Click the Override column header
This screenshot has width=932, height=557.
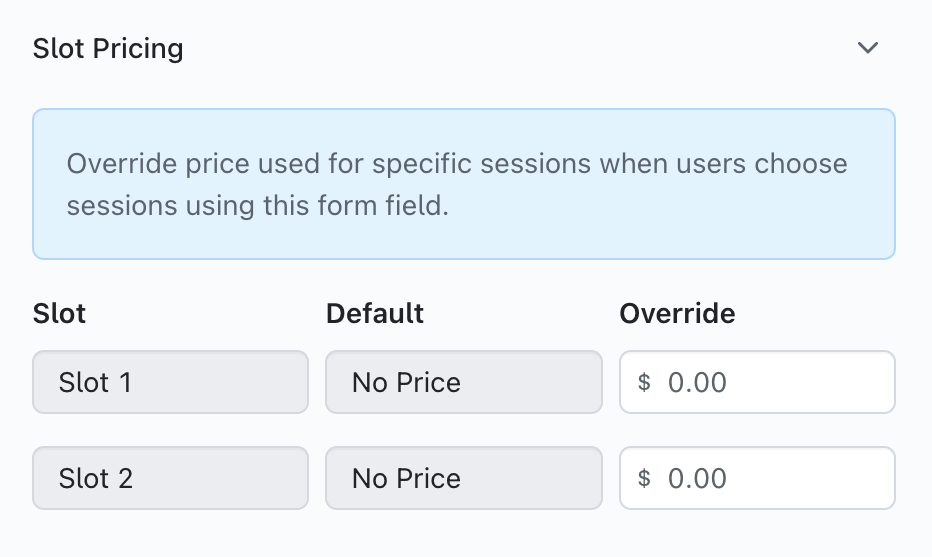[677, 313]
